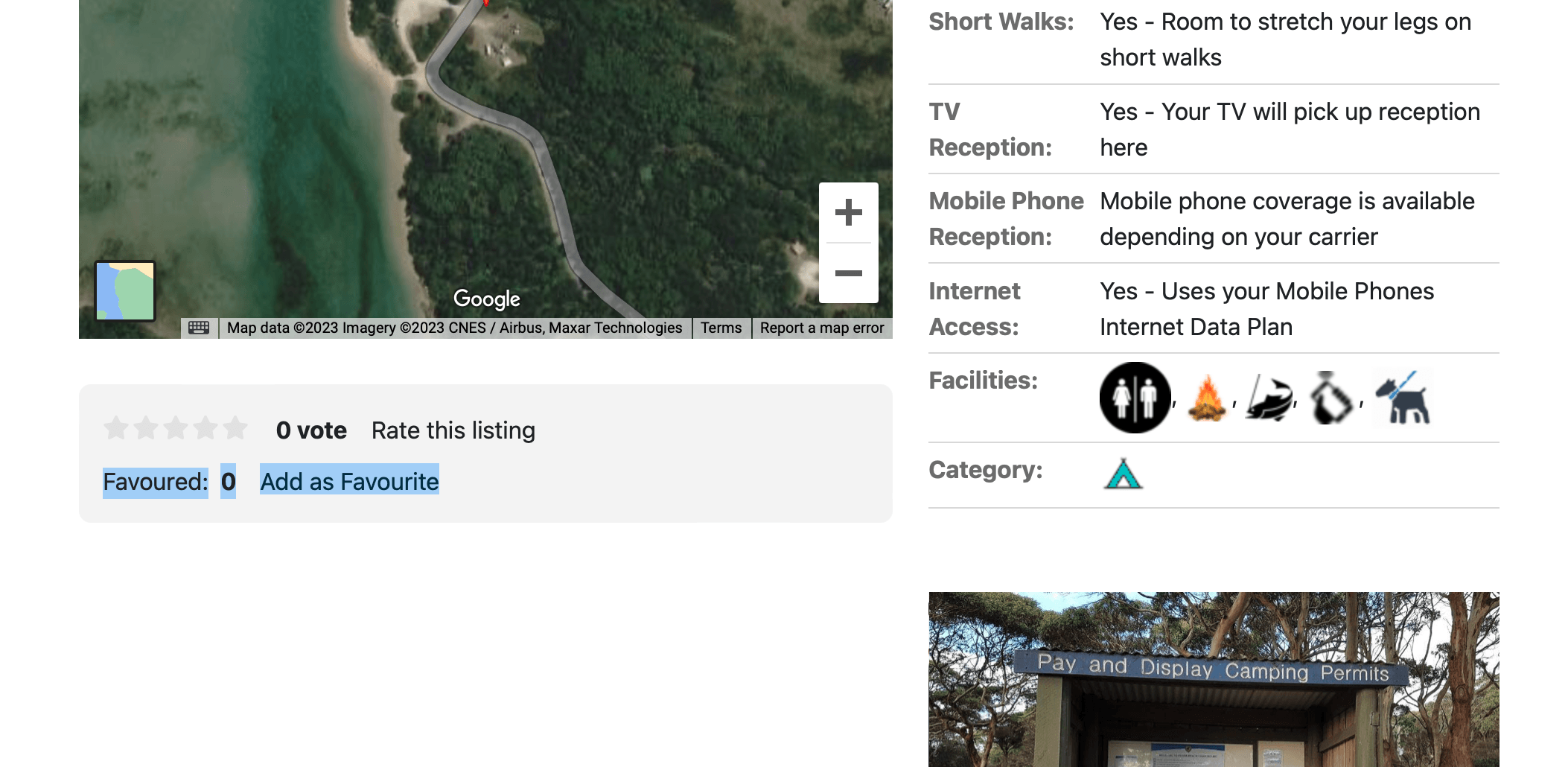The width and height of the screenshot is (1568, 767).
Task: Click Report a map error
Action: (822, 328)
